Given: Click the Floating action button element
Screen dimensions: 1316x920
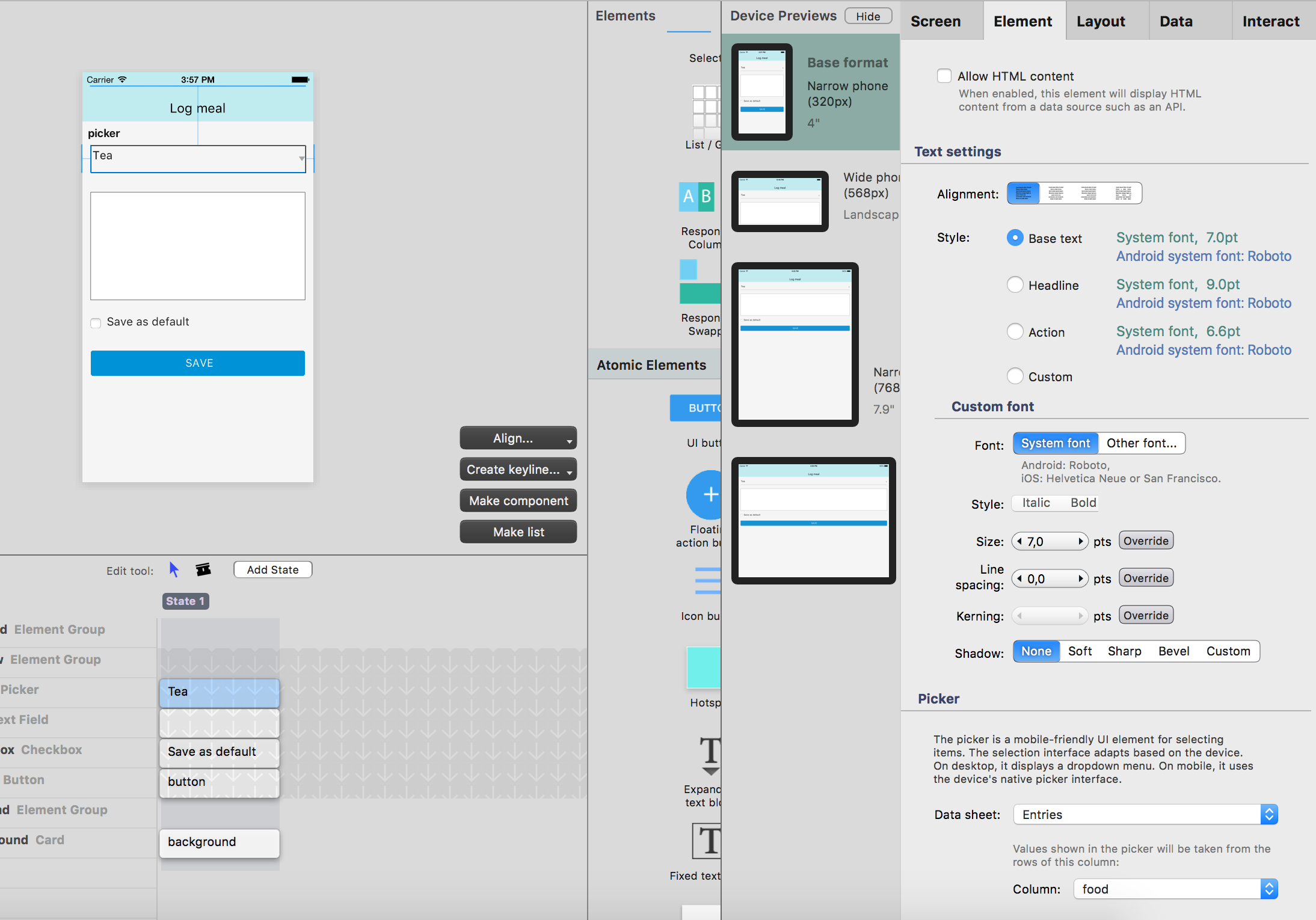Looking at the screenshot, I should pyautogui.click(x=706, y=495).
